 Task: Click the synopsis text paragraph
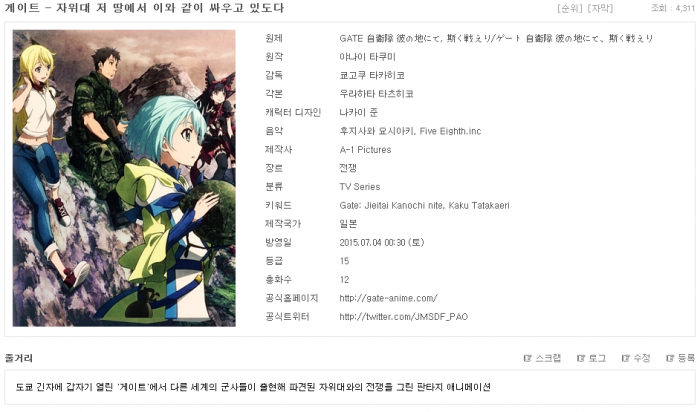coord(253,387)
